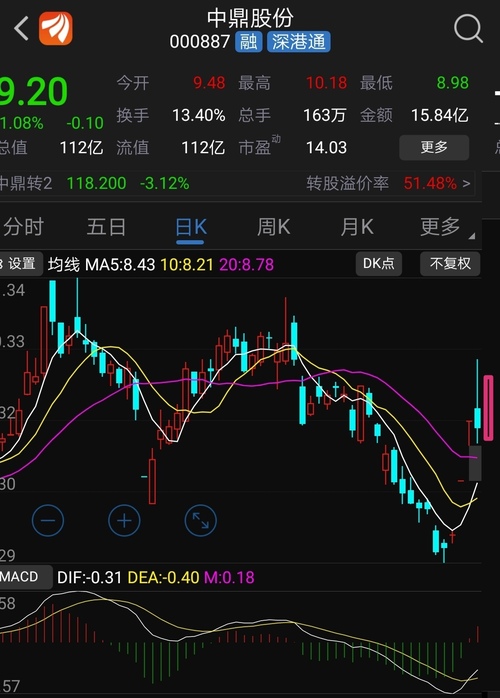Select the 月K monthly tab

[x=357, y=227]
